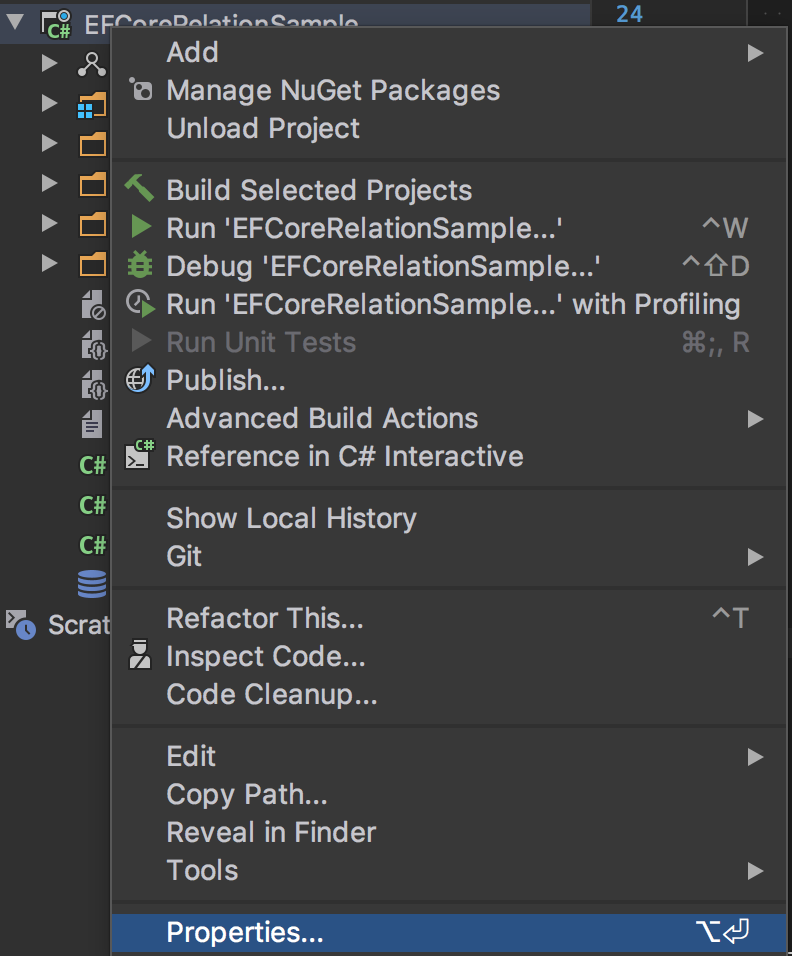The image size is (792, 956).
Task: Click the database file icon in tree
Action: click(92, 583)
